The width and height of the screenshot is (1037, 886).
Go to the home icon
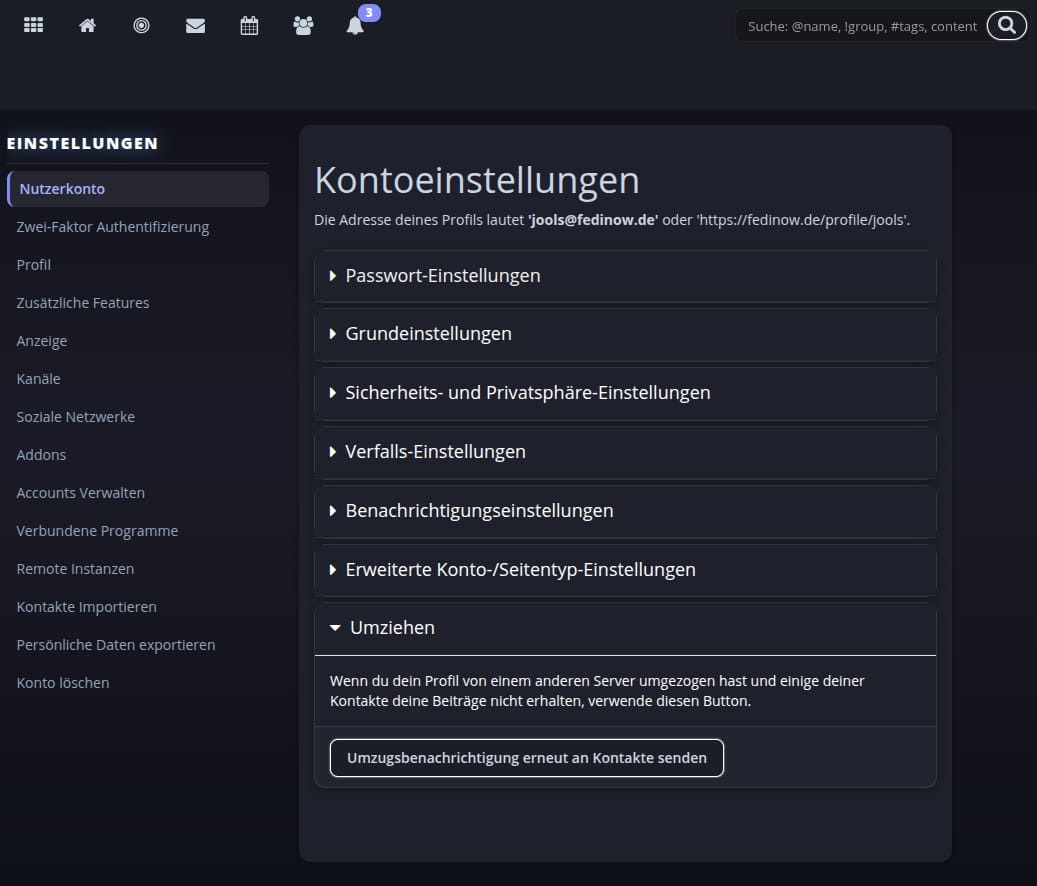87,26
